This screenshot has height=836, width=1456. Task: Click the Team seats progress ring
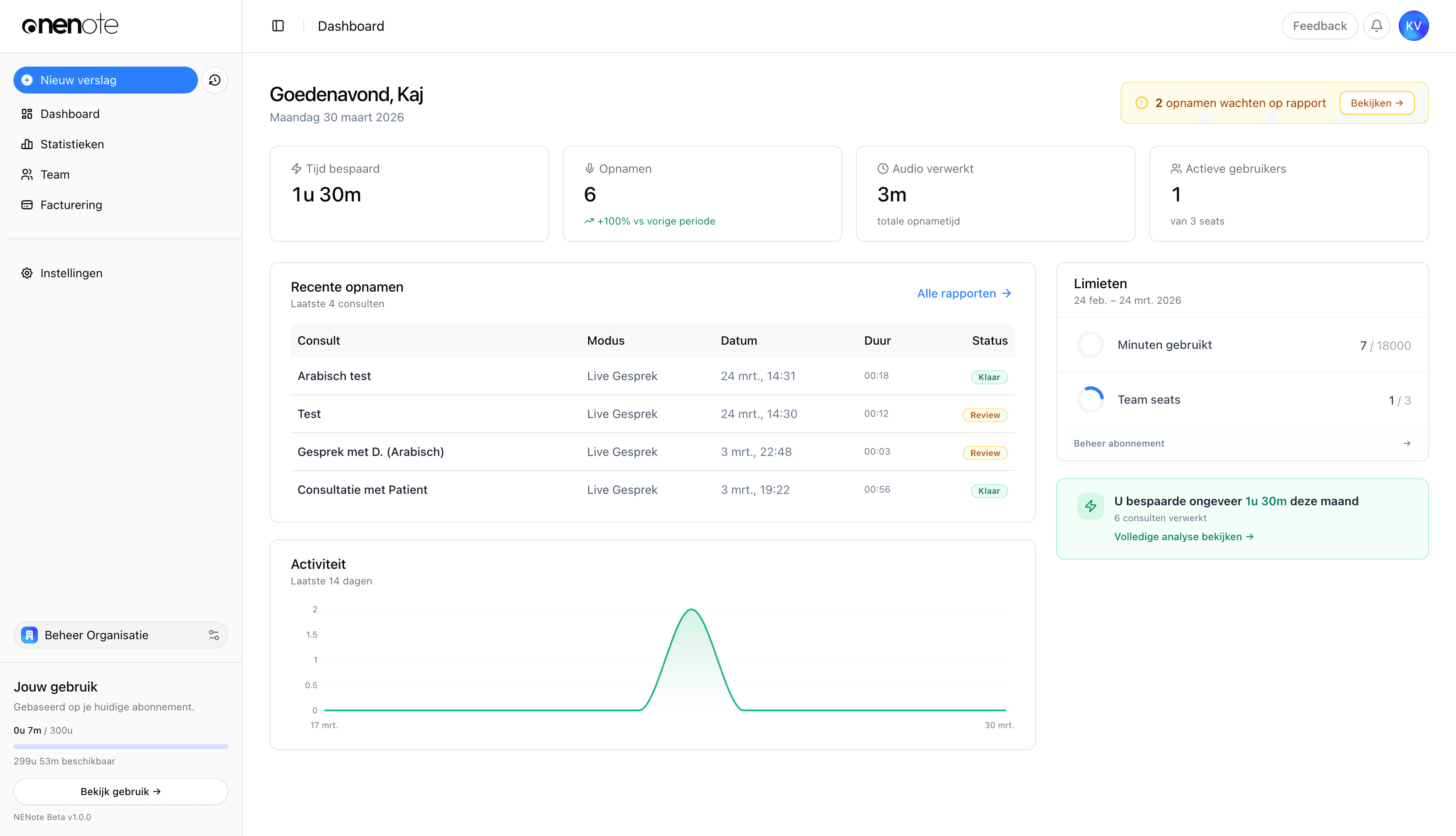point(1090,399)
